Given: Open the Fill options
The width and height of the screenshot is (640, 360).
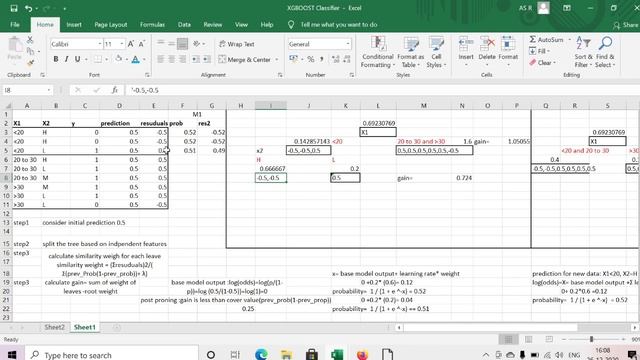Looking at the screenshot, I should (x=539, y=51).
